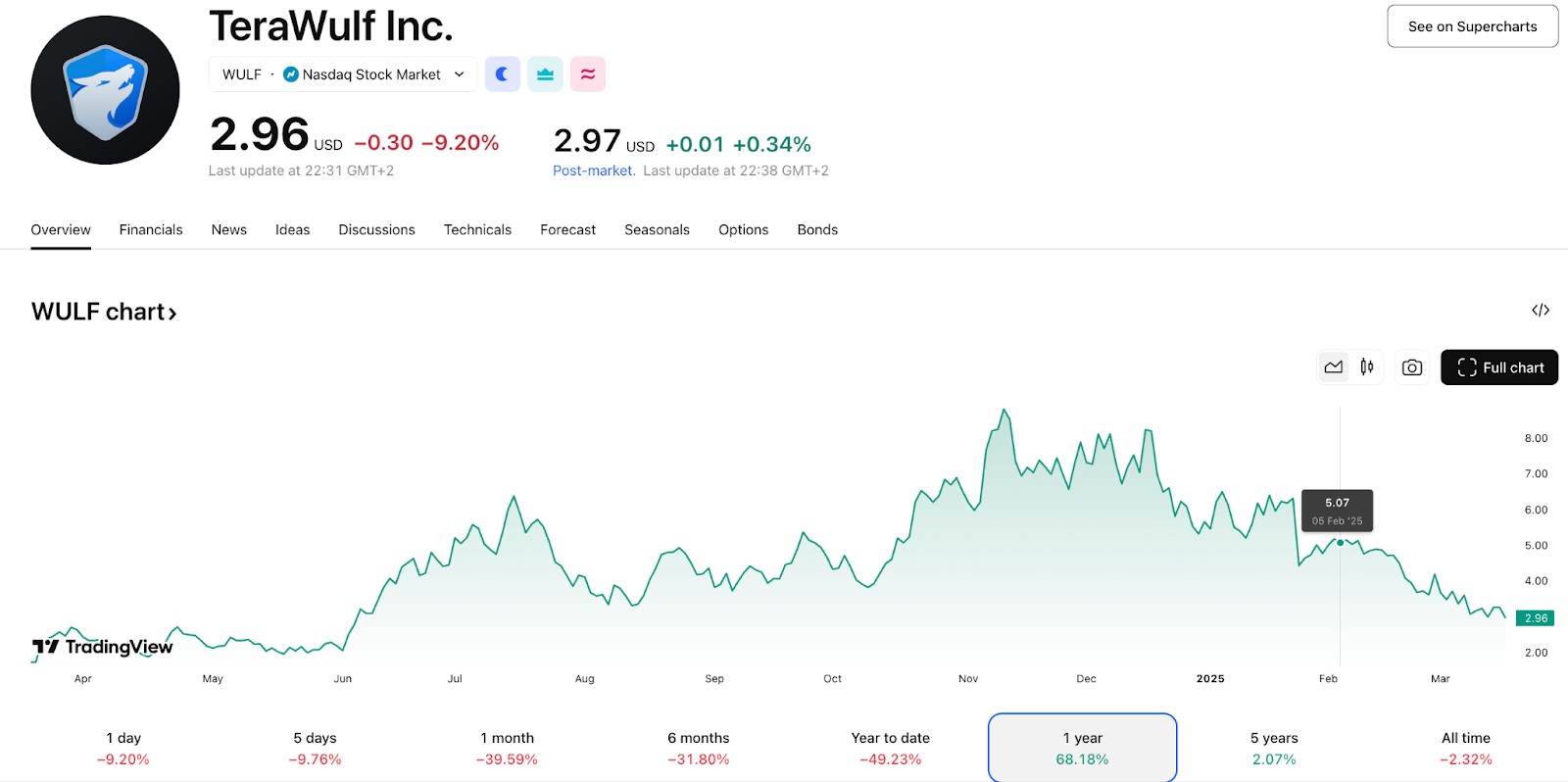Image resolution: width=1568 pixels, height=782 pixels.
Task: Open the Forecast tab
Action: (x=567, y=229)
